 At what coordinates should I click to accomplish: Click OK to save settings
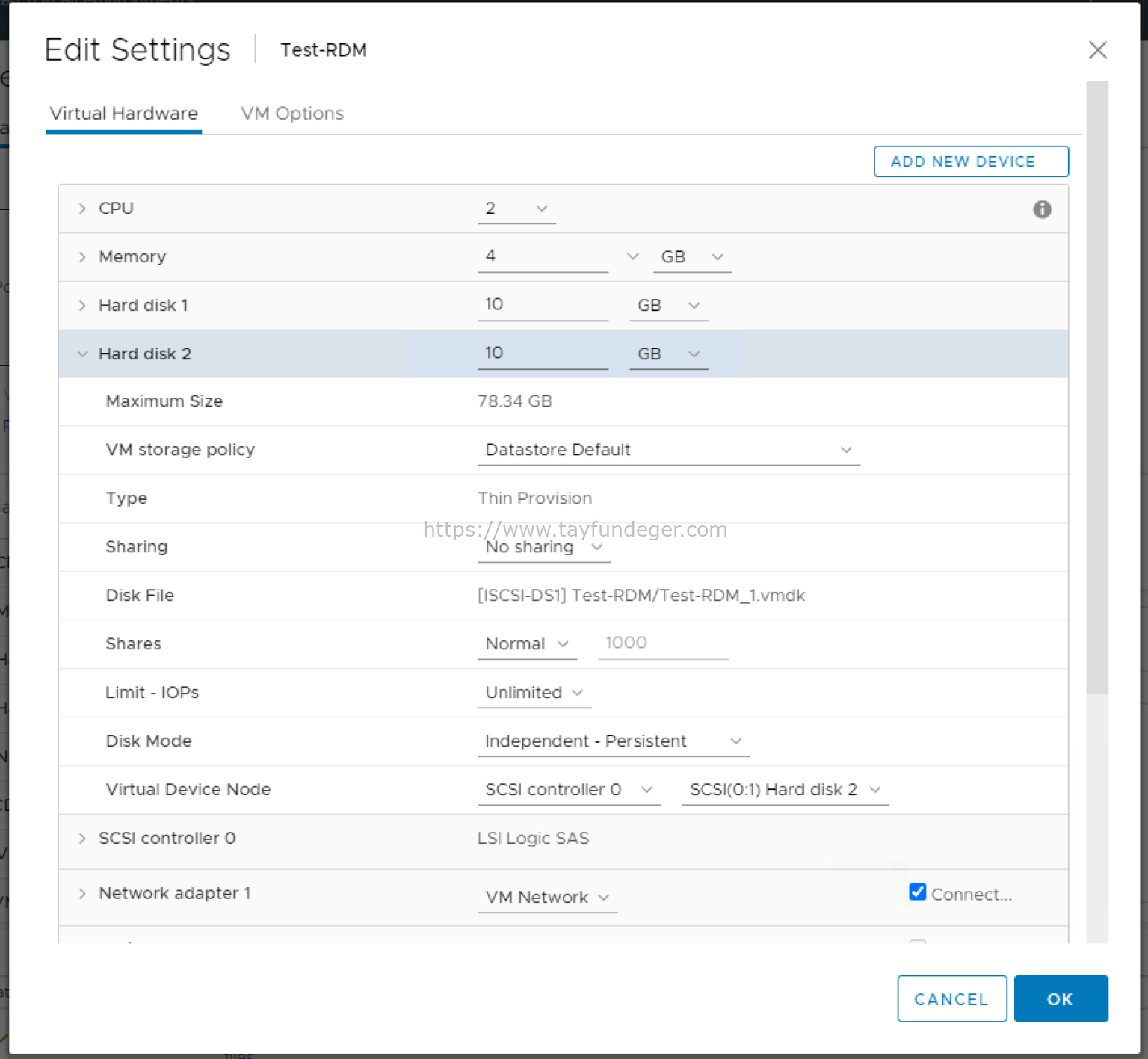point(1060,998)
